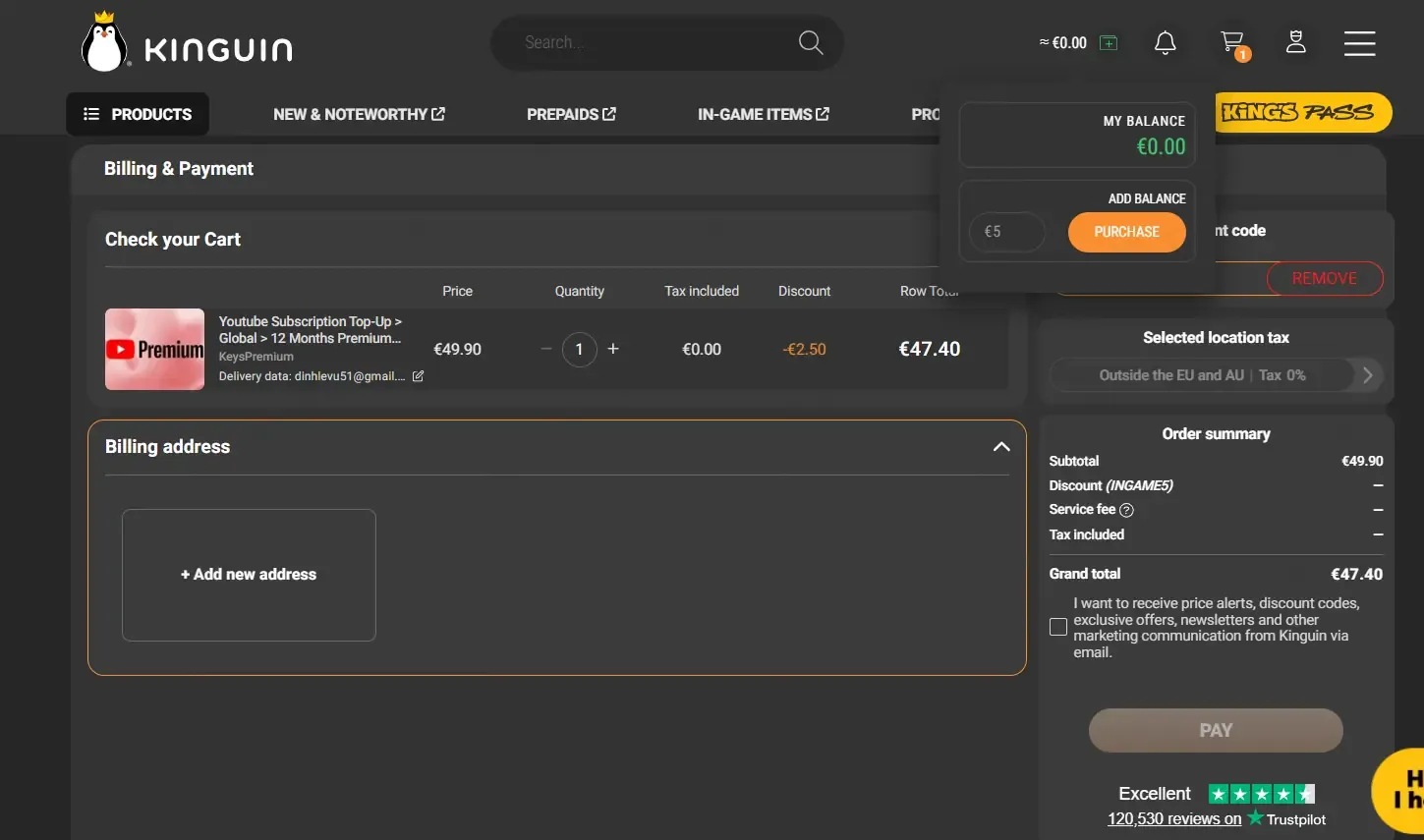Open the PREPAIDS menu item
The image size is (1424, 840).
(571, 114)
